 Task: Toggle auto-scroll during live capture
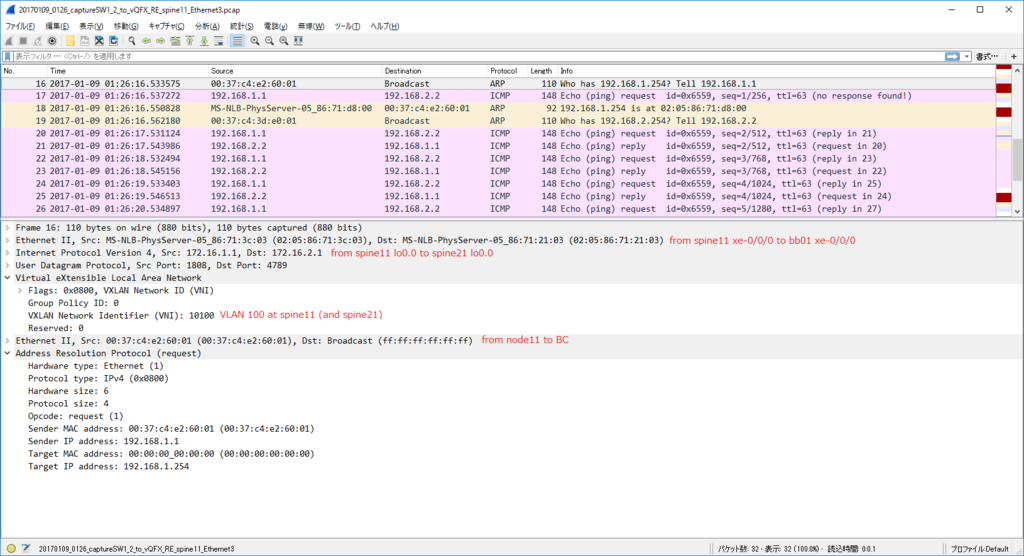(x=219, y=41)
